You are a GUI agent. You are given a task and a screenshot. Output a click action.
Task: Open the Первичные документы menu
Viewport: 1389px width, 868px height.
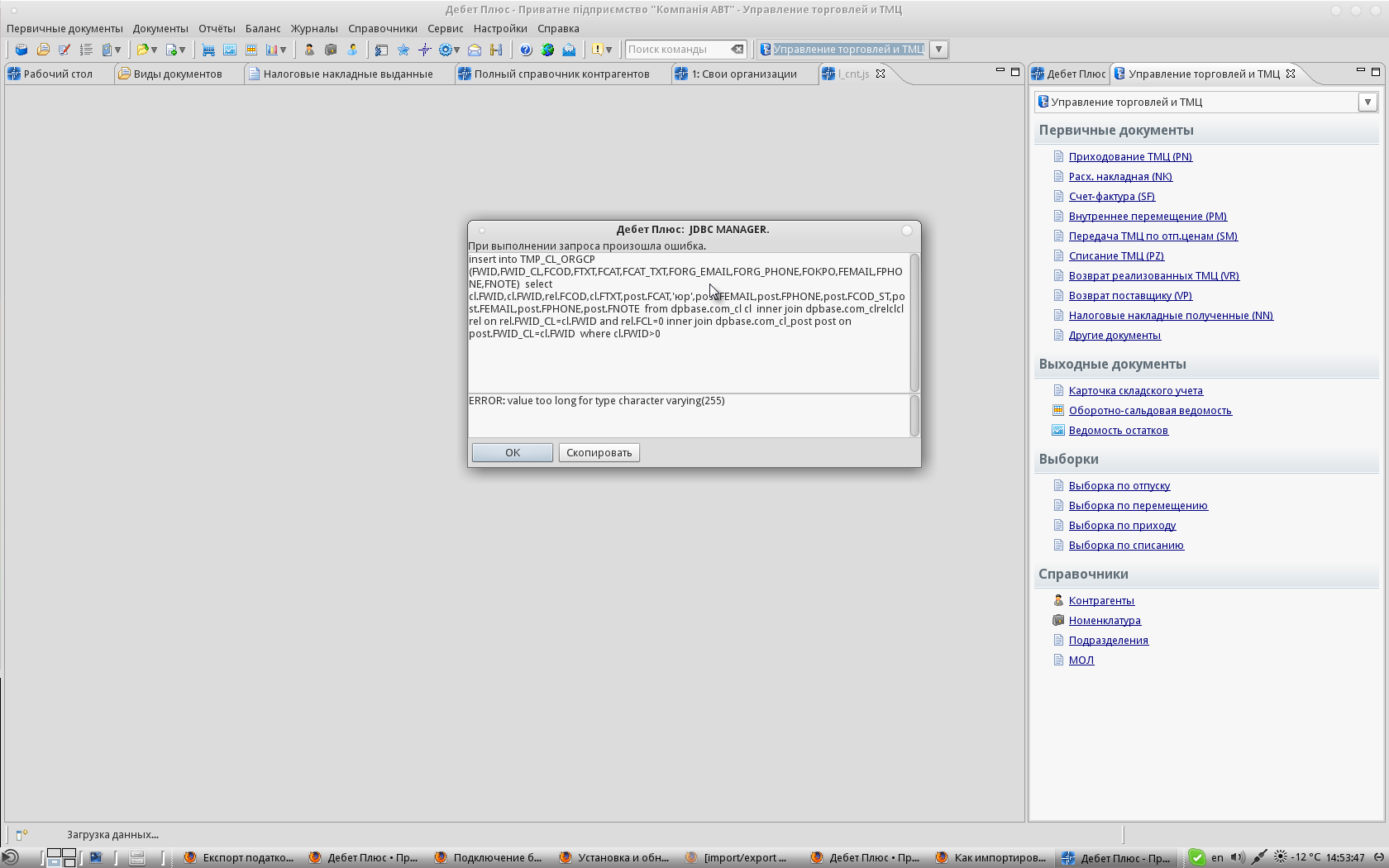pyautogui.click(x=64, y=28)
